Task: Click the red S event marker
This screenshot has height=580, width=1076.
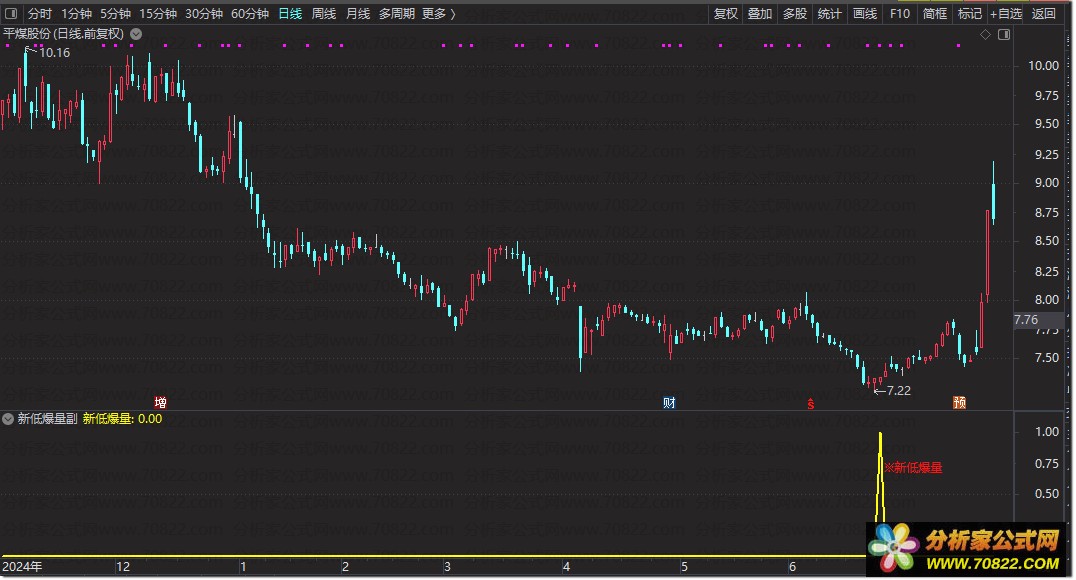Action: coord(810,404)
